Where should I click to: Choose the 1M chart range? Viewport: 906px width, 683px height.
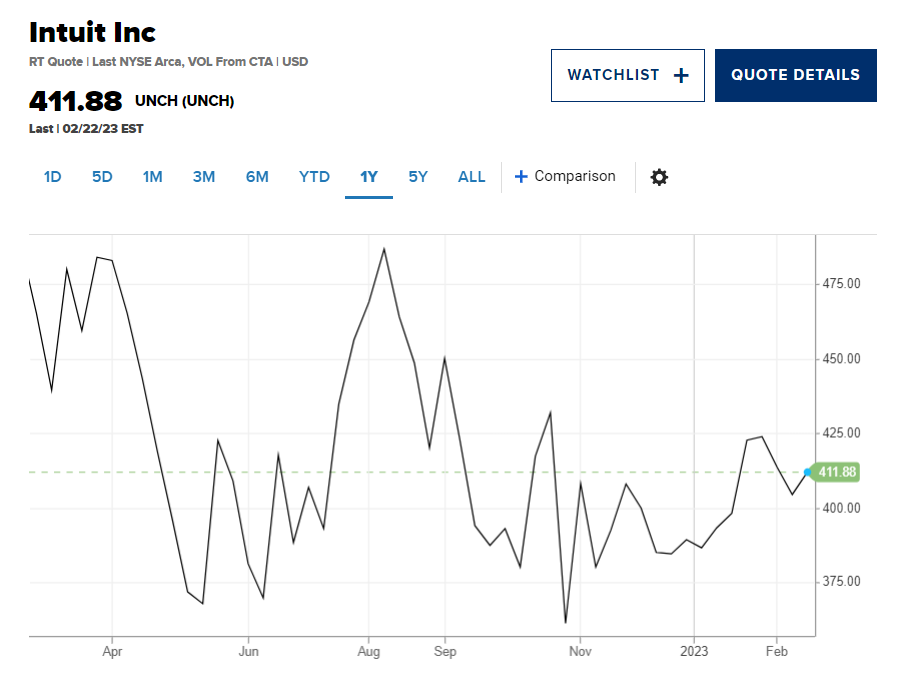click(153, 177)
